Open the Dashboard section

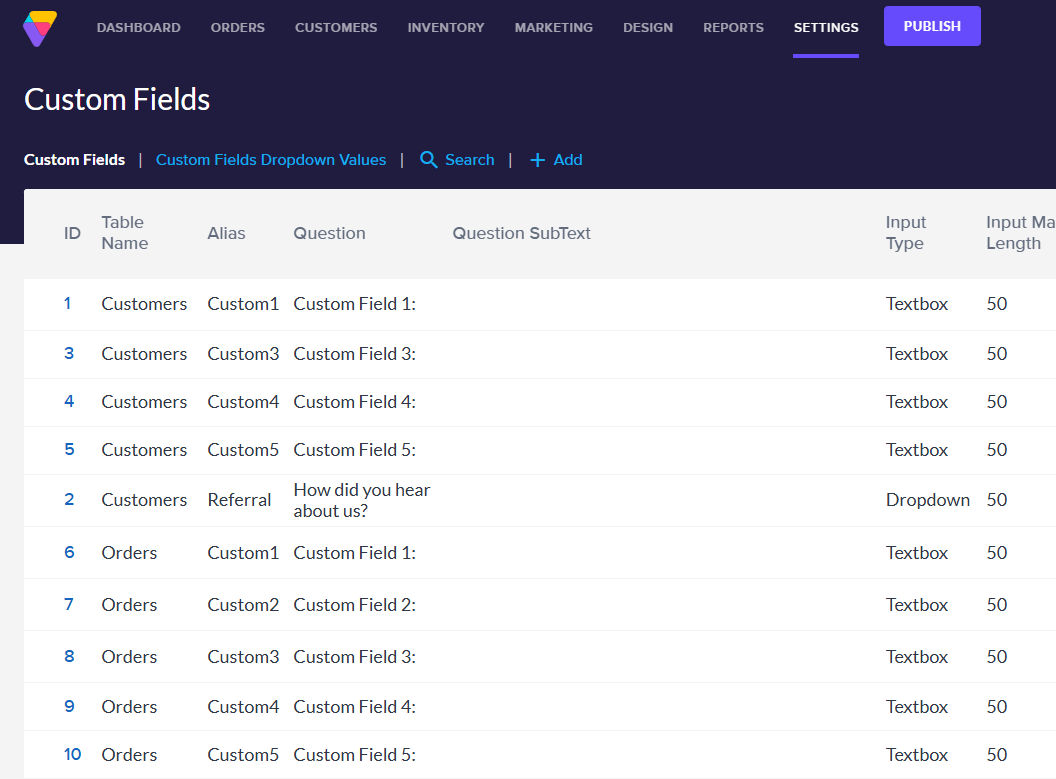(x=138, y=27)
